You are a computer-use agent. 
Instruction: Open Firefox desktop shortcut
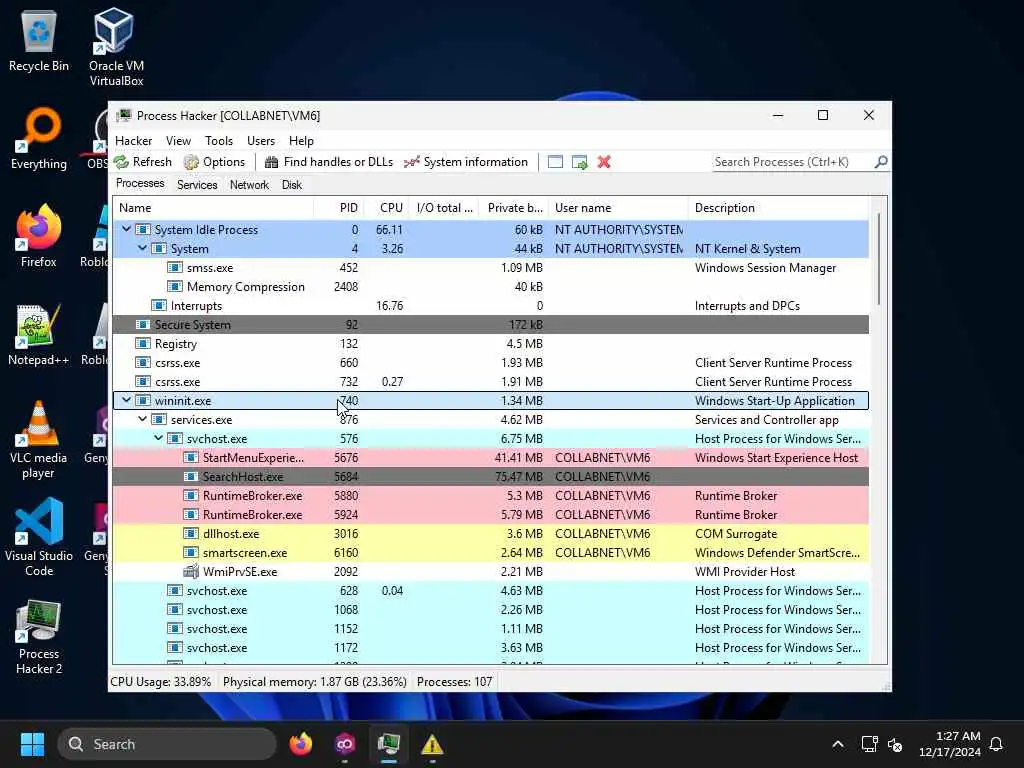pyautogui.click(x=39, y=236)
